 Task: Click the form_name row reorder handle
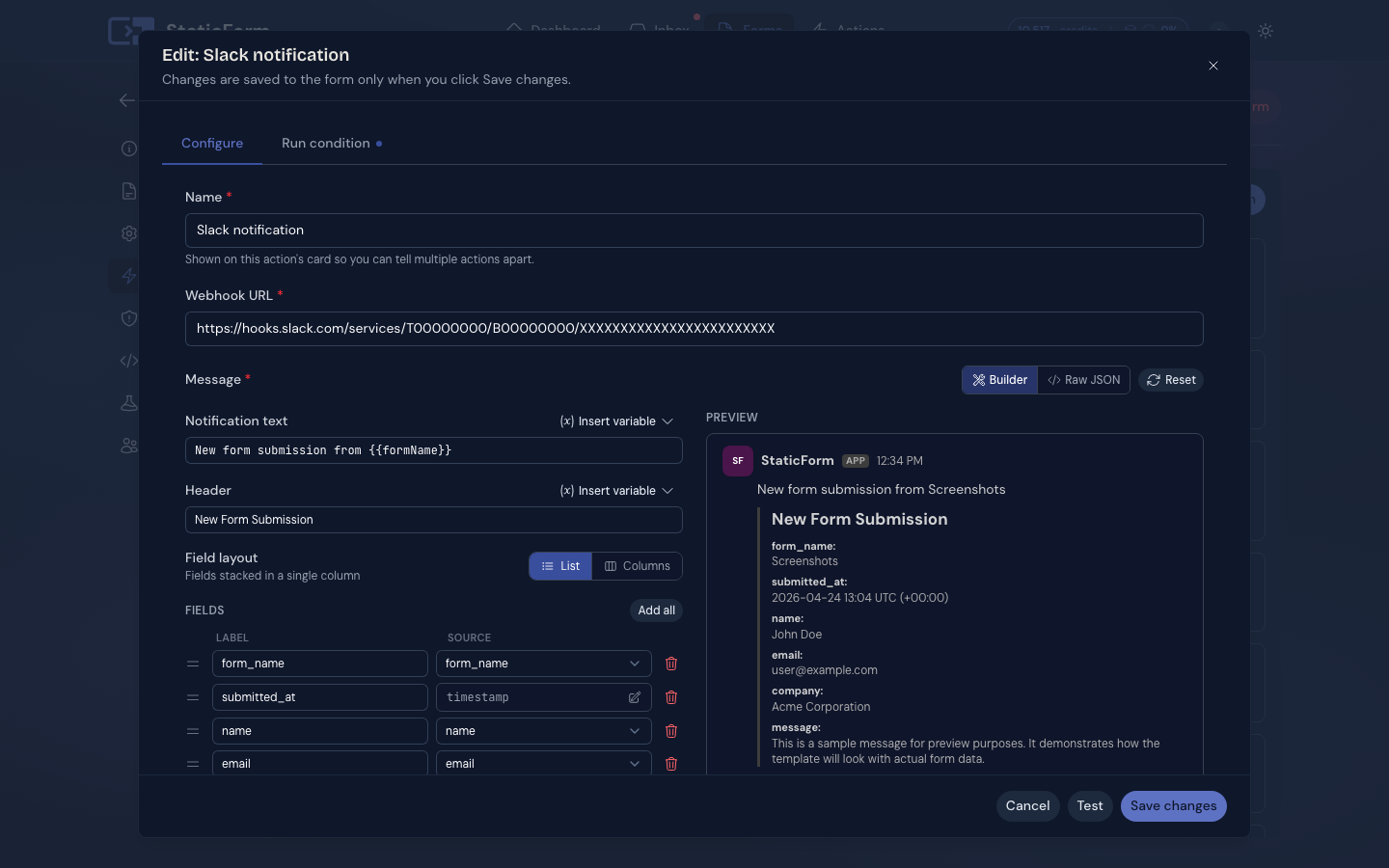193,664
